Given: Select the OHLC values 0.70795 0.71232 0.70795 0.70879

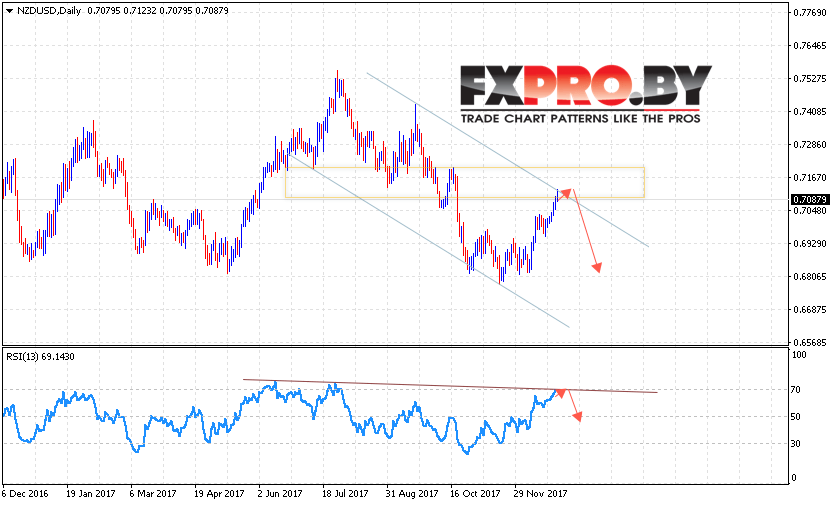Looking at the screenshot, I should [158, 11].
